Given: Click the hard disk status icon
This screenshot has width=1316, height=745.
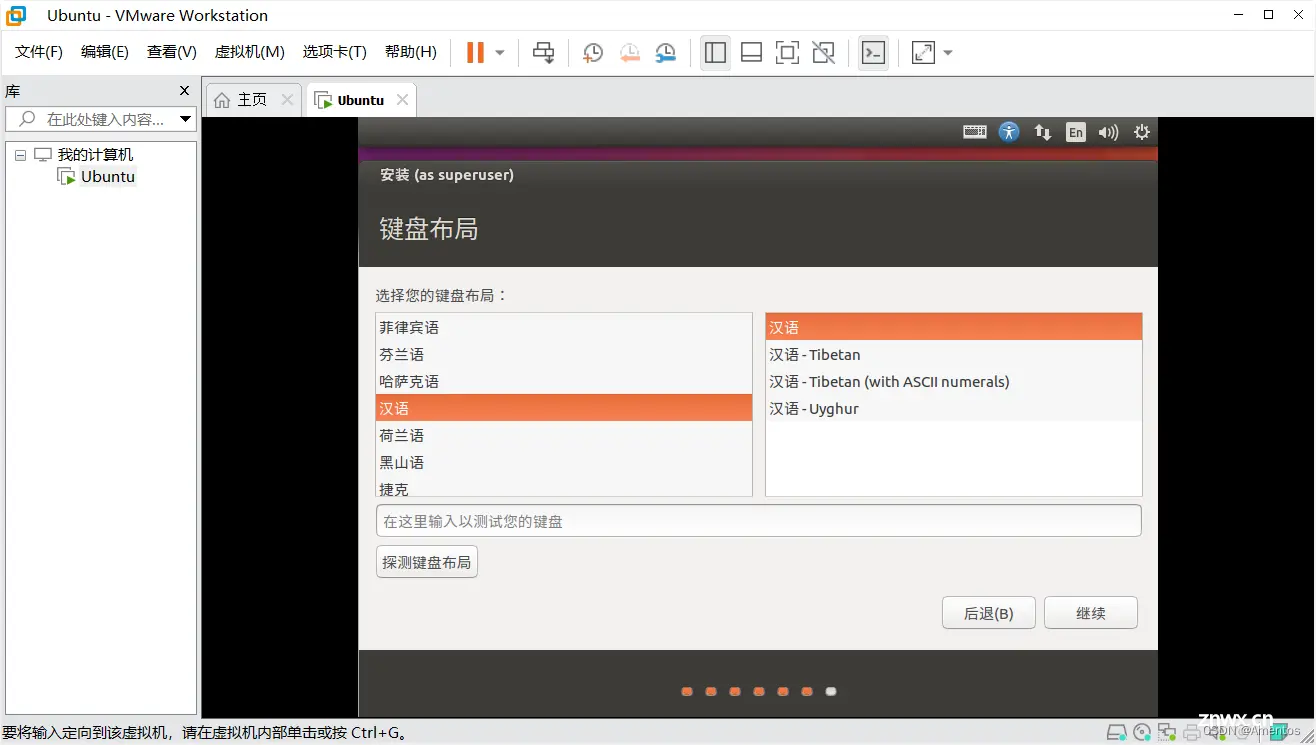Looking at the screenshot, I should (x=1117, y=732).
